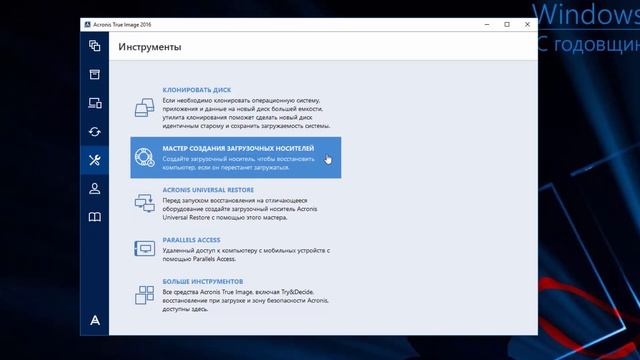Click the More Tools description text
Image resolution: width=640 pixels, height=360 pixels.
click(245, 300)
